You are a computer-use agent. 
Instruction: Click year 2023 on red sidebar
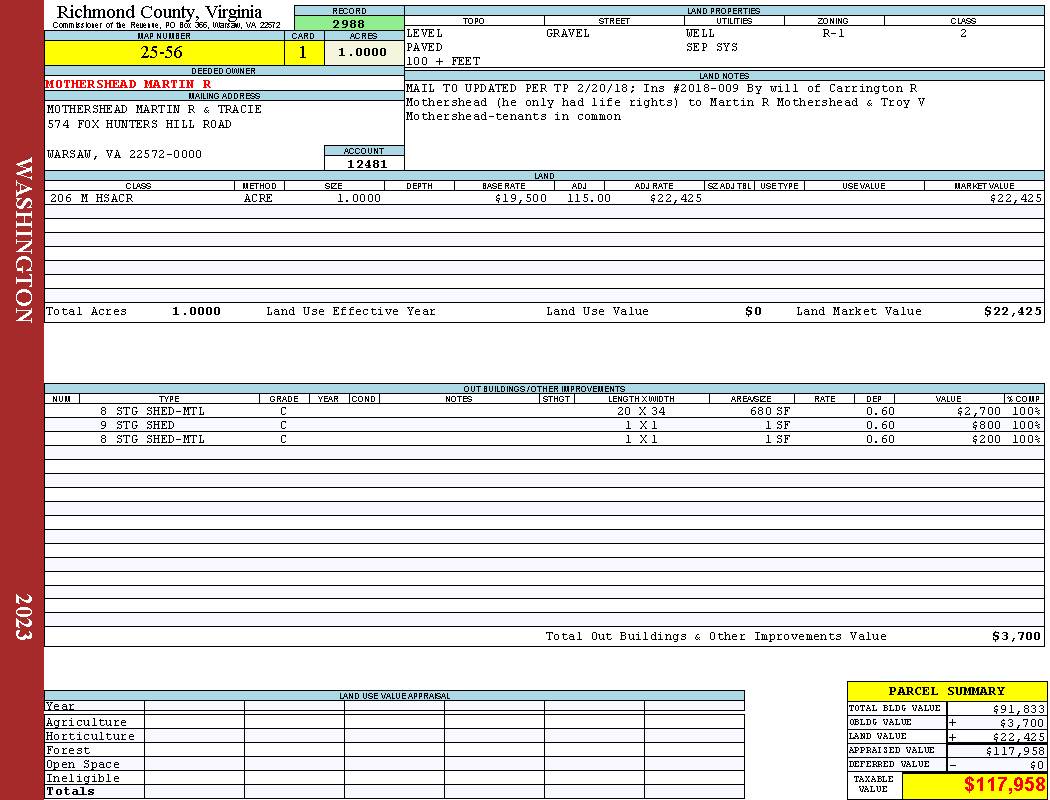tap(22, 617)
